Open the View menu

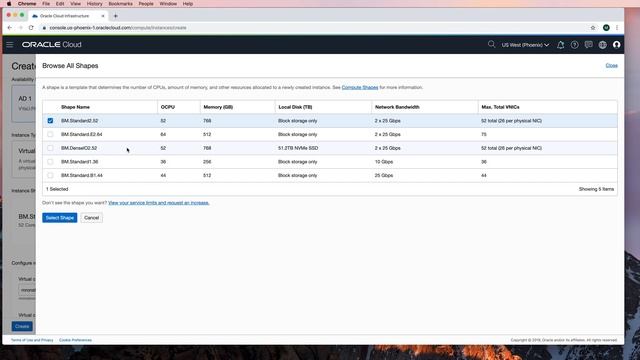[x=76, y=4]
